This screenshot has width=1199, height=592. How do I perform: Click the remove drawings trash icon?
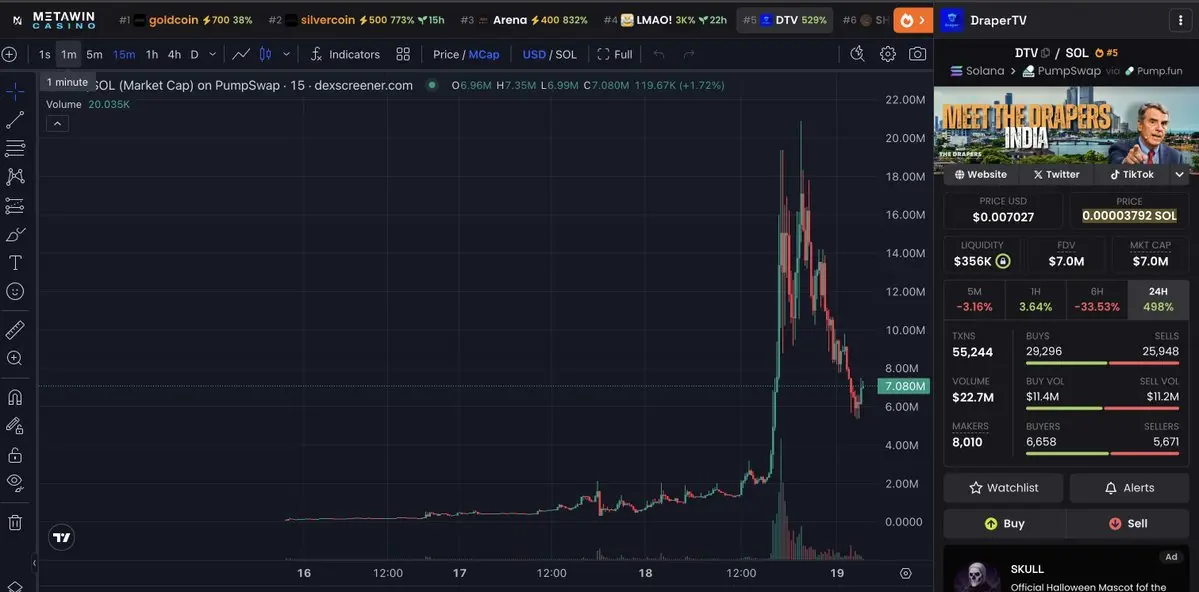[15, 523]
